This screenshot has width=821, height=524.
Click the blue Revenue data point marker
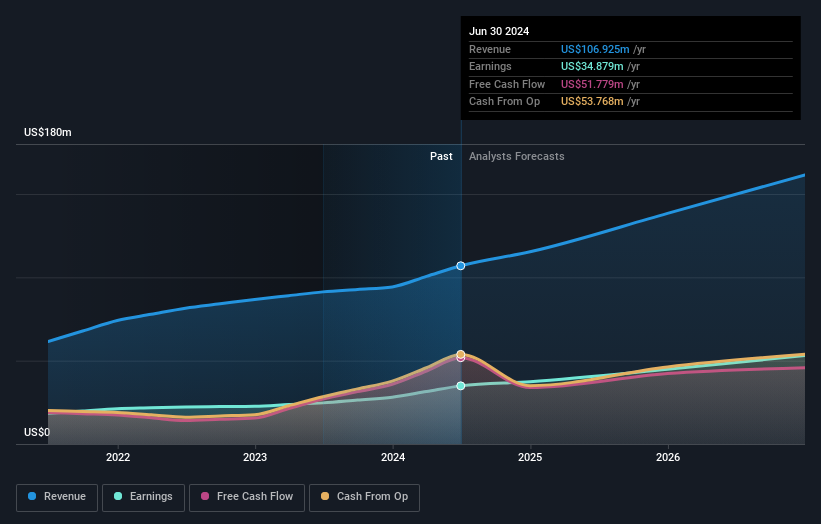pos(461,266)
